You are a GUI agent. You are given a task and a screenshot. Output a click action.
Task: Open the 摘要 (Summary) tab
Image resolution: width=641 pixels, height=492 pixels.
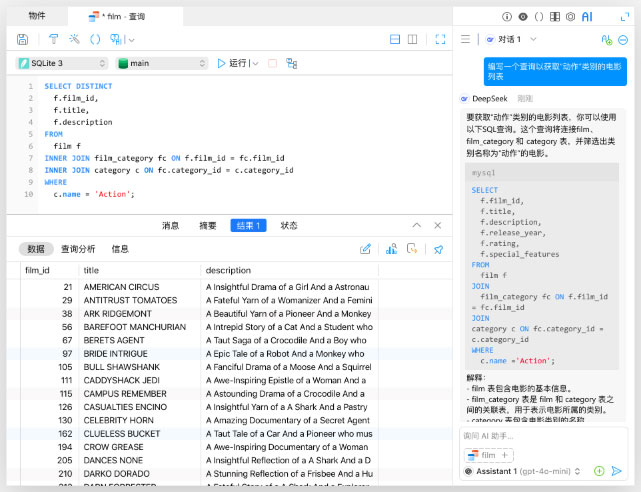tap(208, 226)
